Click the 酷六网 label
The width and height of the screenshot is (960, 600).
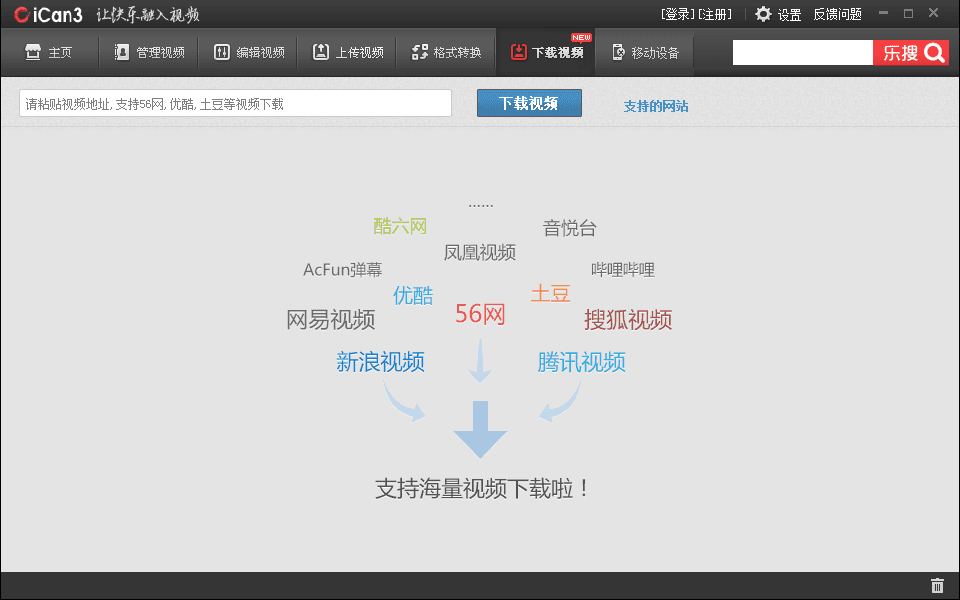coord(400,226)
